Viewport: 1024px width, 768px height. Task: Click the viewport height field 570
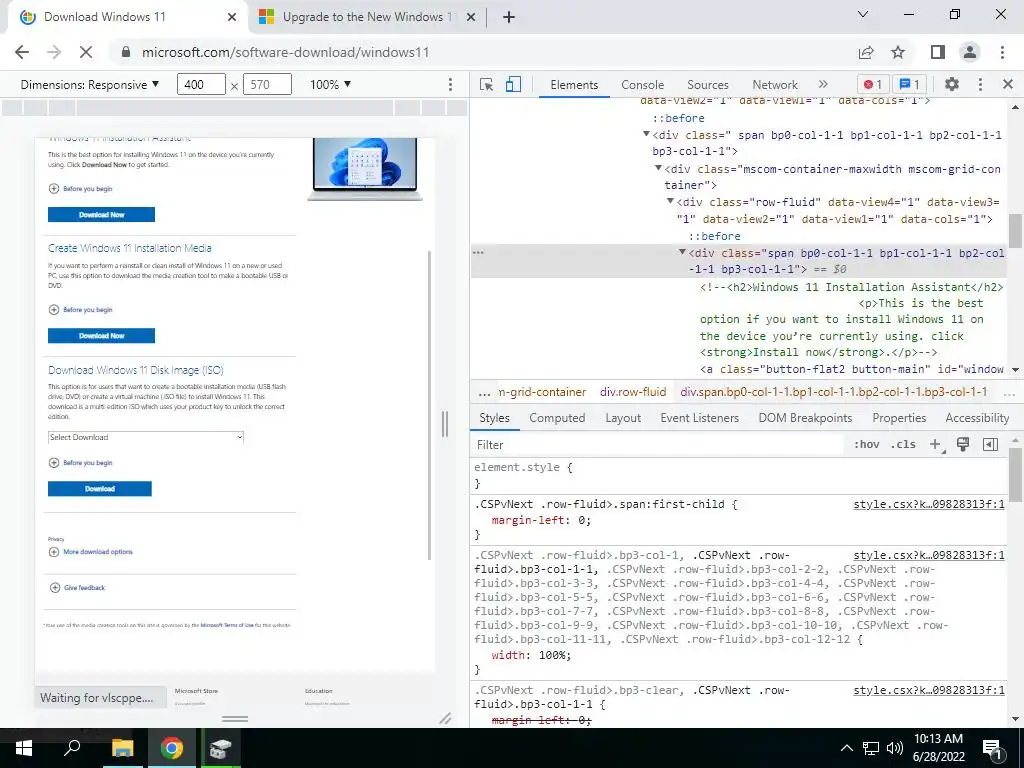pyautogui.click(x=267, y=84)
